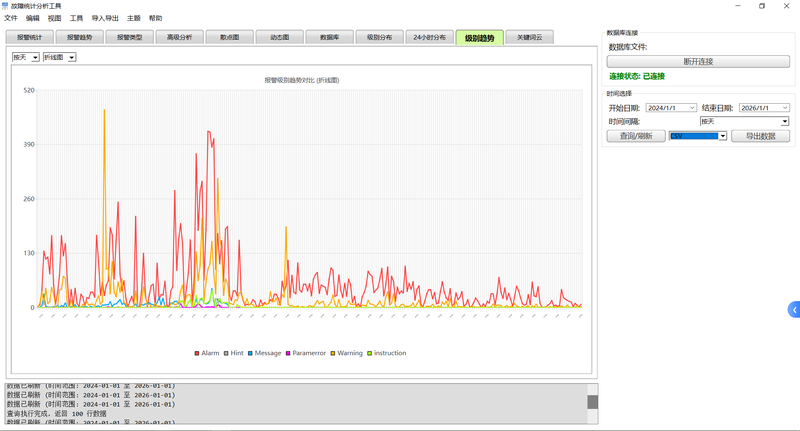Click the 查询/刷新 button

click(x=636, y=136)
